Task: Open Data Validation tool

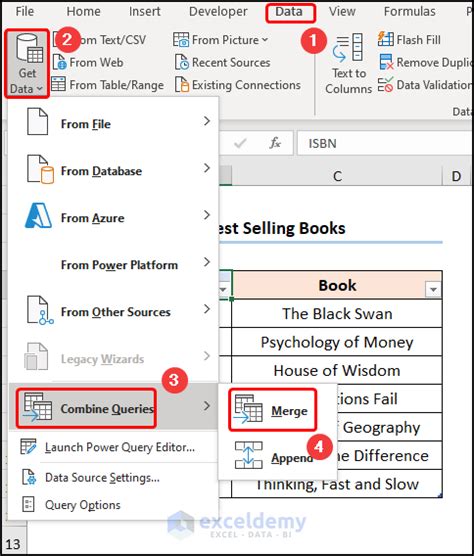Action: pyautogui.click(x=425, y=85)
